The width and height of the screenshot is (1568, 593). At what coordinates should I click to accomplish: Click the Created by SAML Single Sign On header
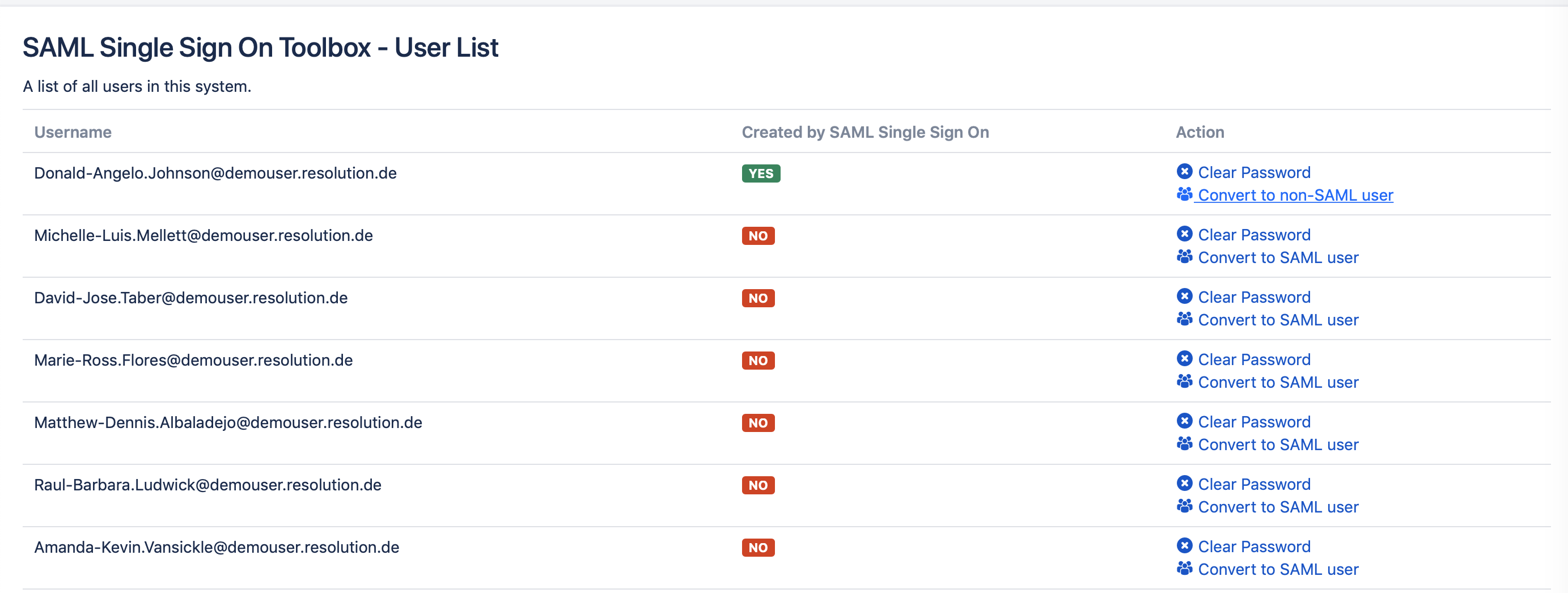tap(864, 132)
